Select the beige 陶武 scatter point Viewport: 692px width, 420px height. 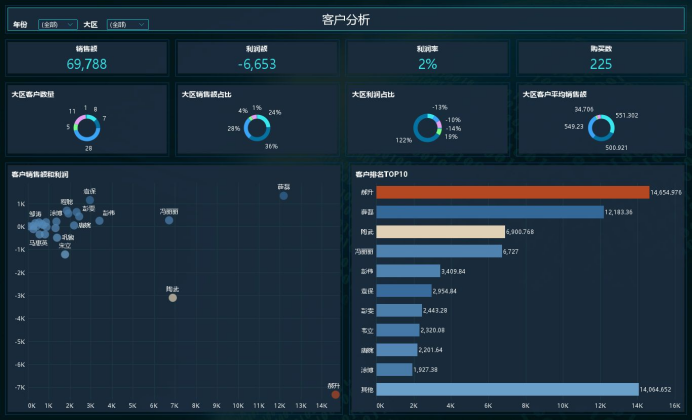point(173,297)
